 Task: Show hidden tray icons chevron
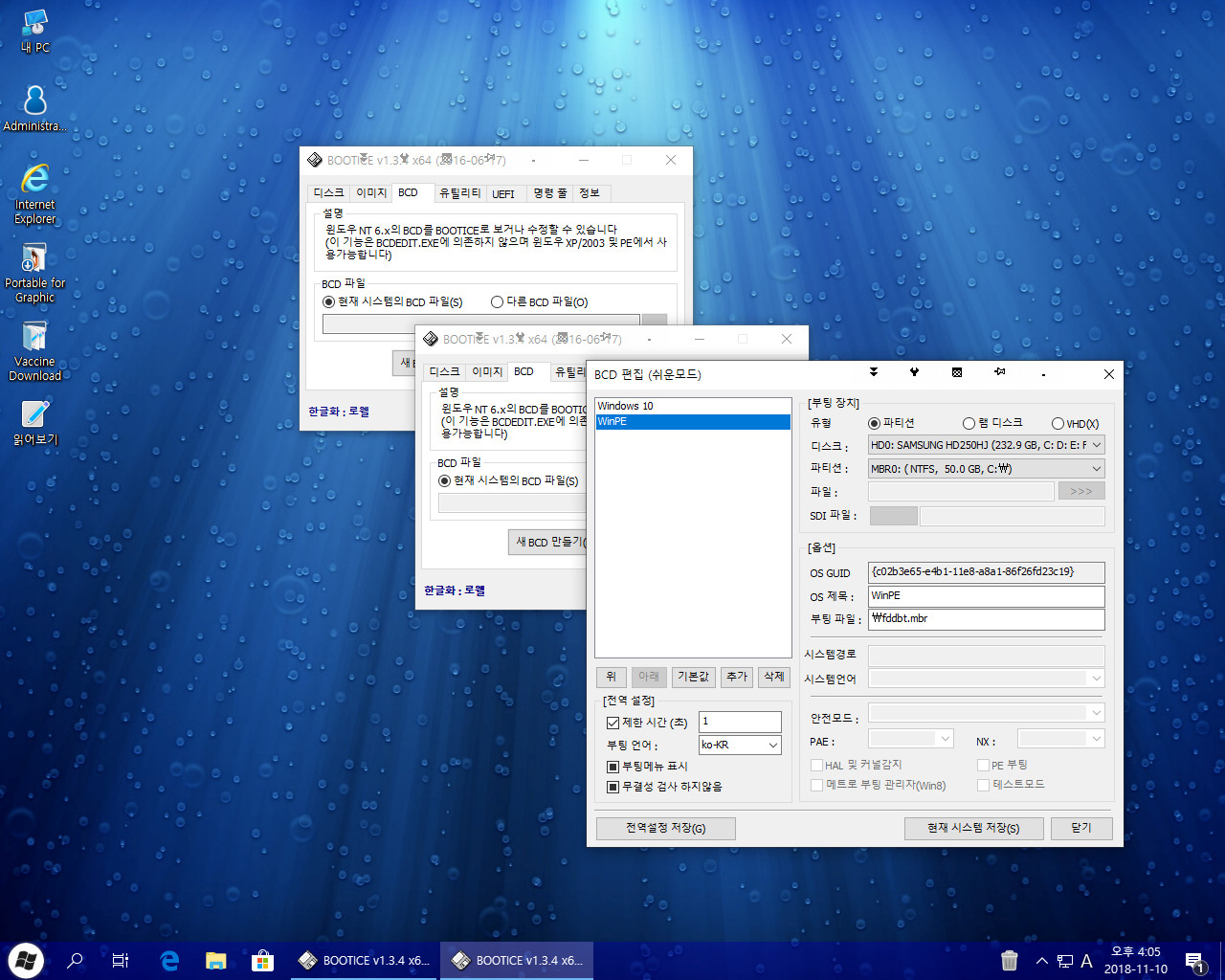tap(1041, 961)
